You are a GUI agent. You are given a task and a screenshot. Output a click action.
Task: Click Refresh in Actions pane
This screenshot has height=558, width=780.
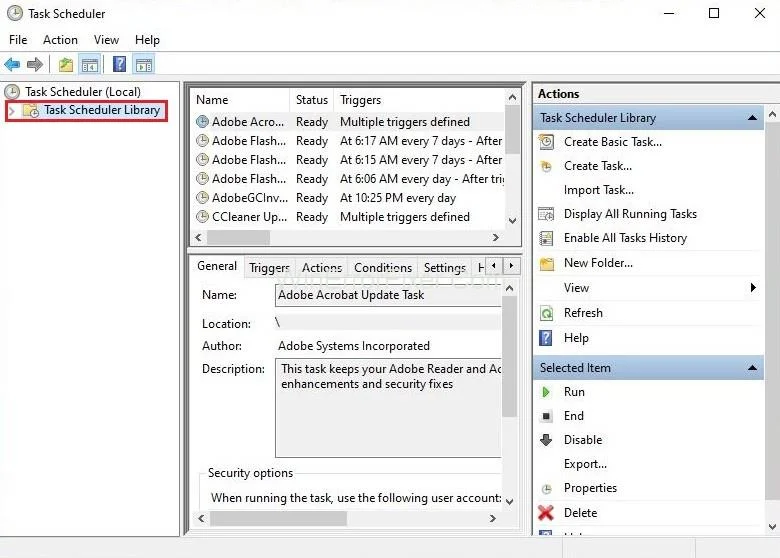(582, 313)
